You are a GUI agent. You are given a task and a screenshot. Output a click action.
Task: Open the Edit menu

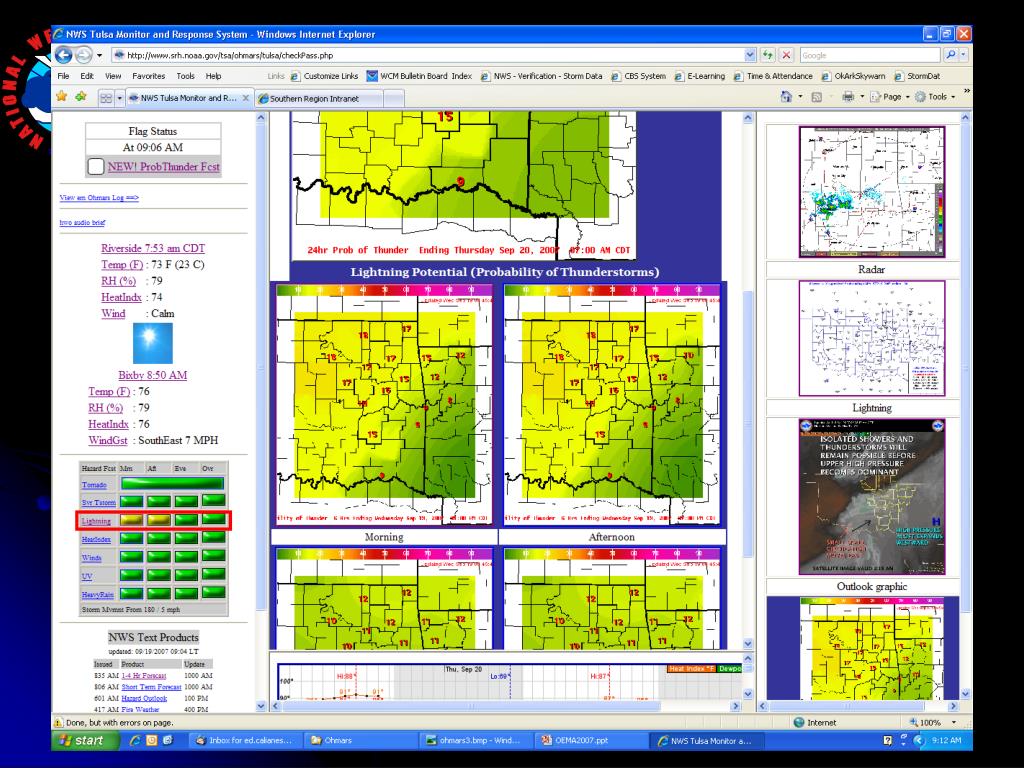[87, 76]
